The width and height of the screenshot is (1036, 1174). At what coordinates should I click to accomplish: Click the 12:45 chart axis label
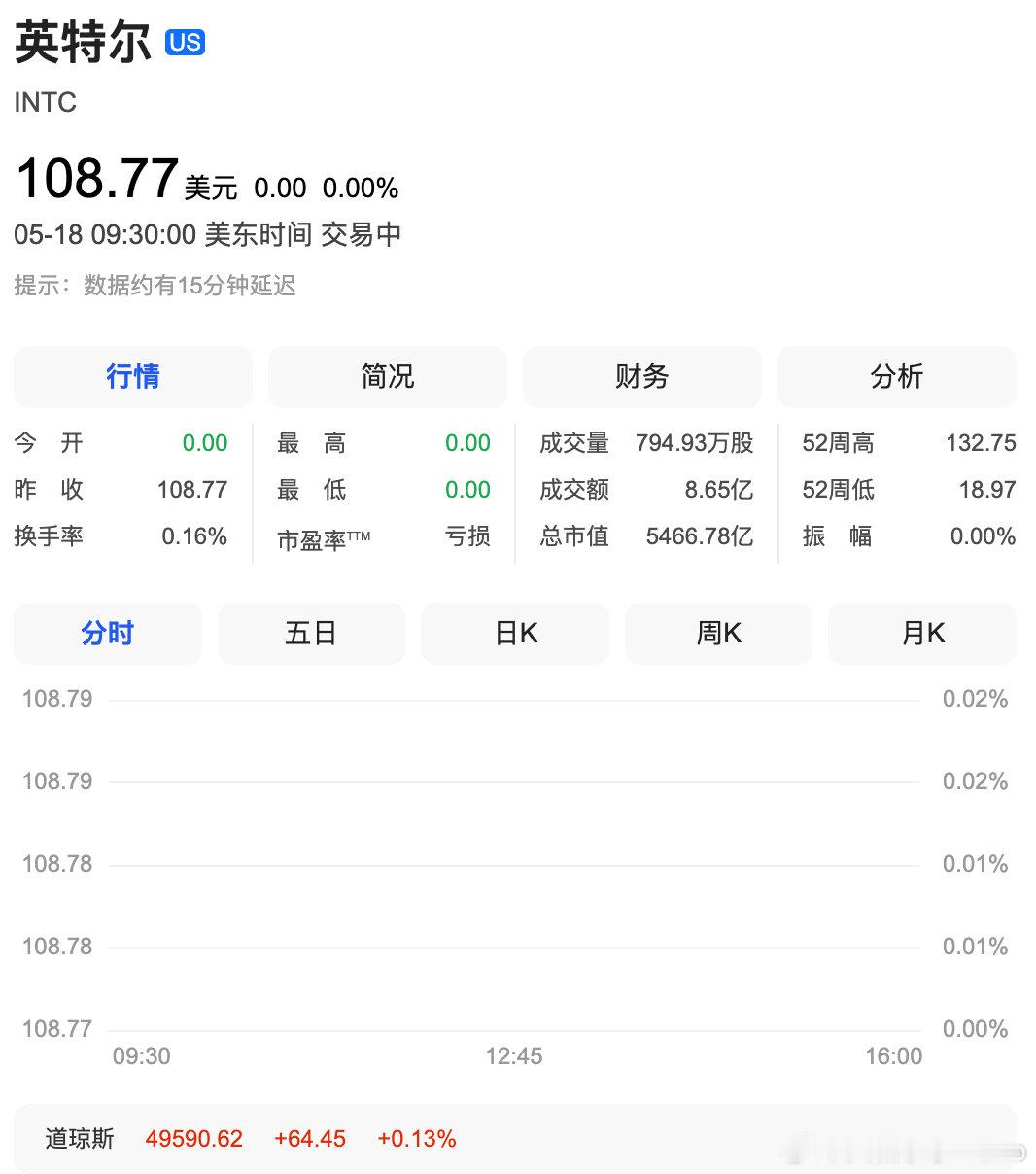(x=514, y=1056)
